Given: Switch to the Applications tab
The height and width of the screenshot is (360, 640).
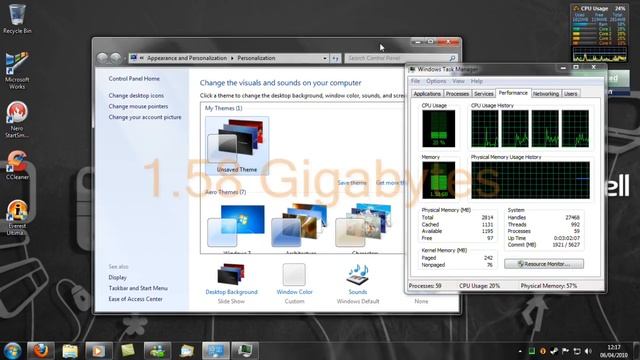Looking at the screenshot, I should [427, 94].
